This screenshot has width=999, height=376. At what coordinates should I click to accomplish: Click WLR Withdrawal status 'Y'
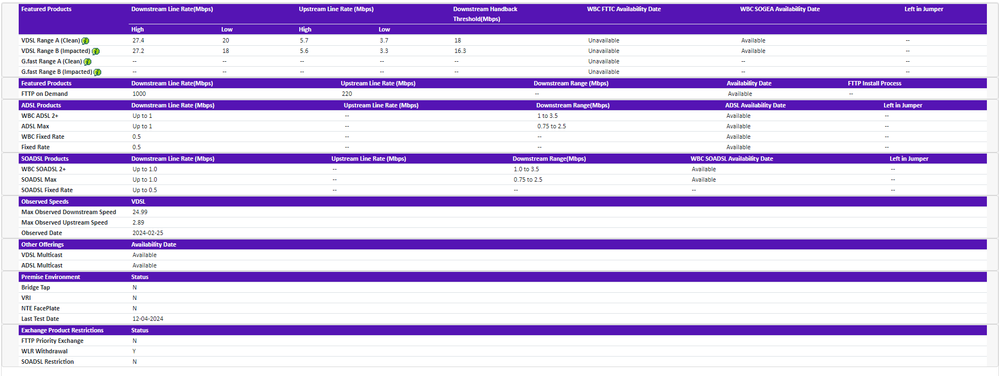(134, 351)
